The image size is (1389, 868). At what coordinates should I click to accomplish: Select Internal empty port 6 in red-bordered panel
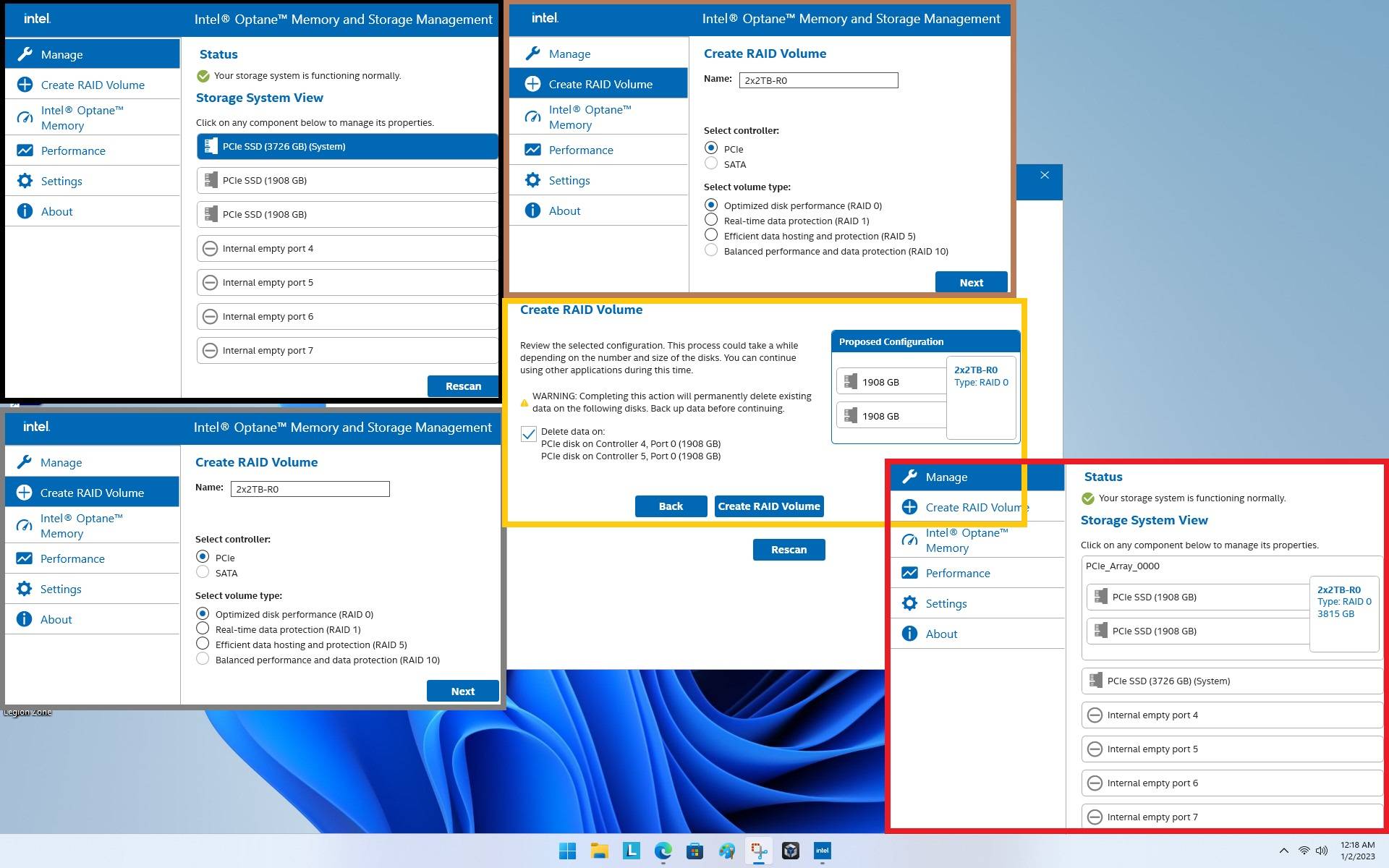(x=1230, y=783)
